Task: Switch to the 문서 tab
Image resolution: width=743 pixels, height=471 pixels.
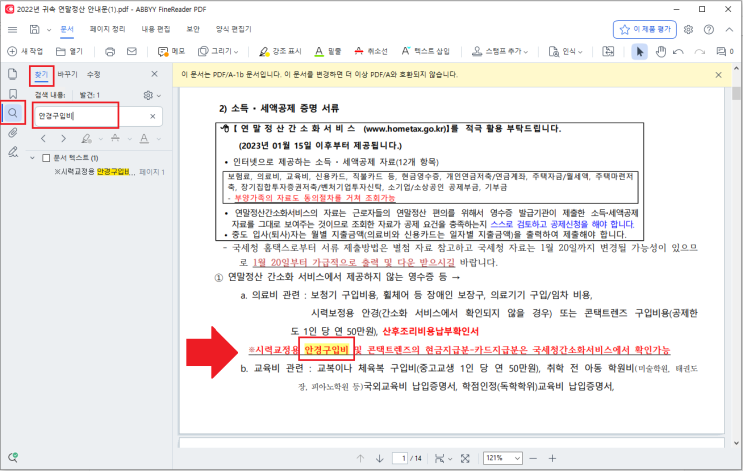Action: coord(67,29)
